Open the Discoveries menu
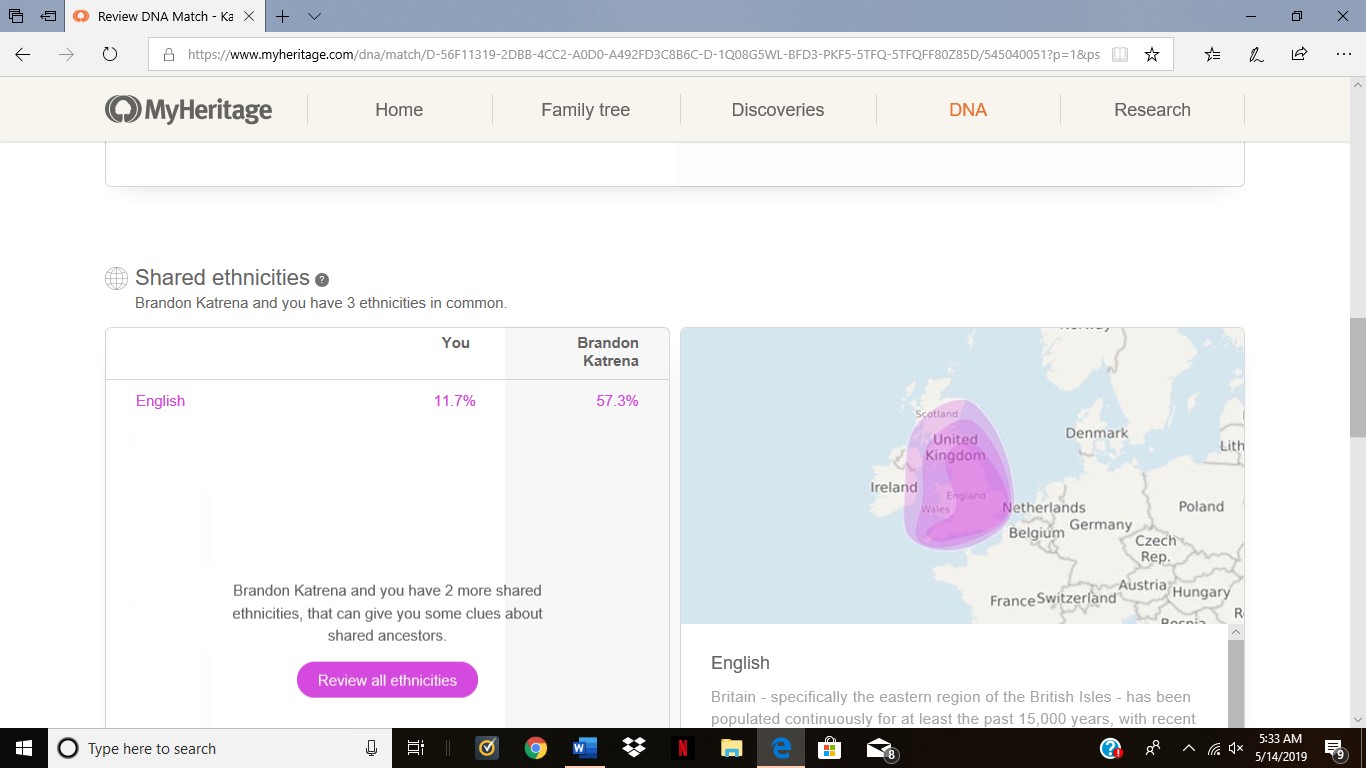This screenshot has width=1366, height=768. 778,110
